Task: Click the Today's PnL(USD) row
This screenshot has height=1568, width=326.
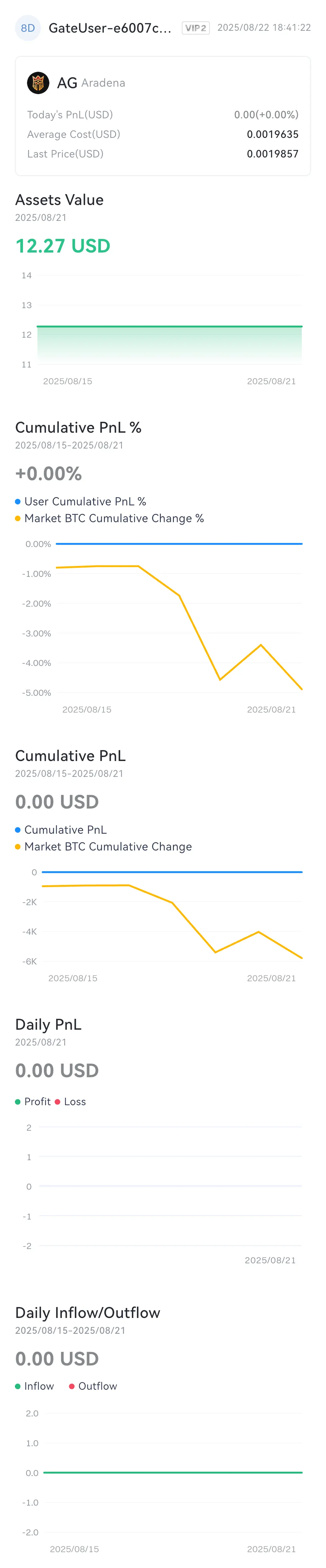Action: (163, 114)
